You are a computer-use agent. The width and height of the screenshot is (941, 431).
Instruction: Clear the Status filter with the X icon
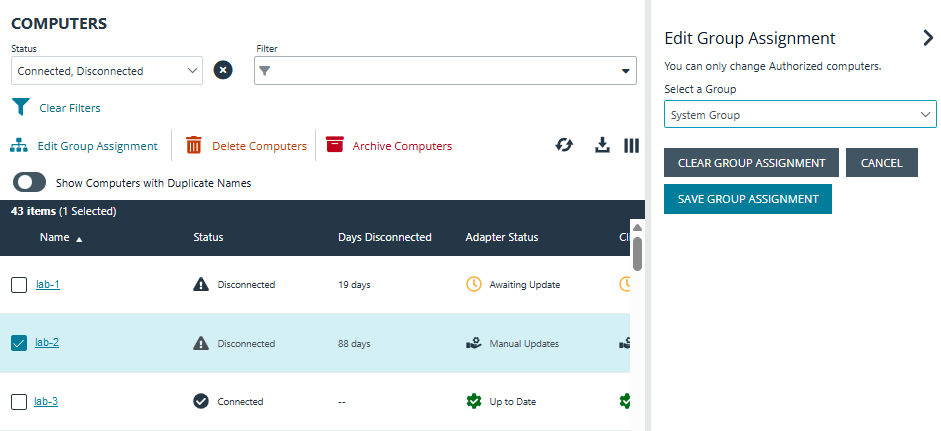click(x=223, y=70)
